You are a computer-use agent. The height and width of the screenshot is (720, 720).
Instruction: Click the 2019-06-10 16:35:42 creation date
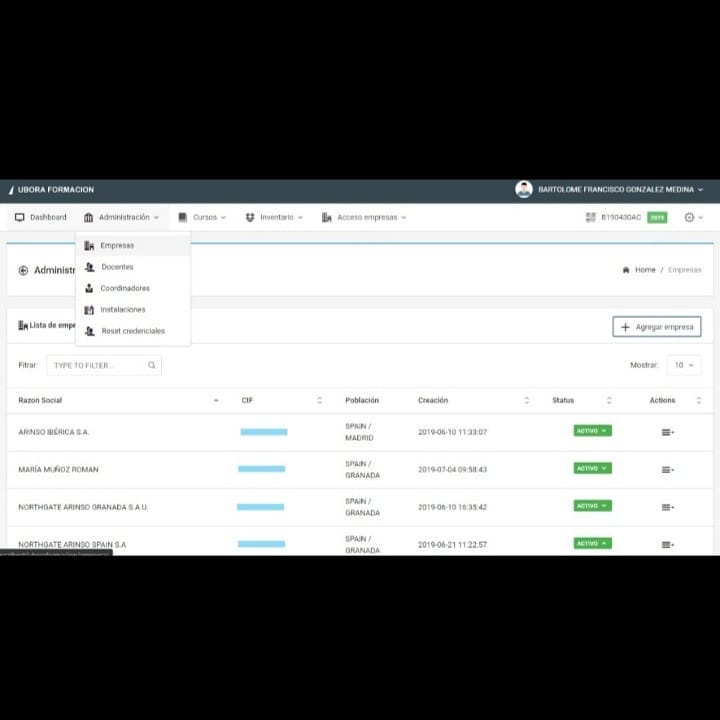click(x=452, y=507)
